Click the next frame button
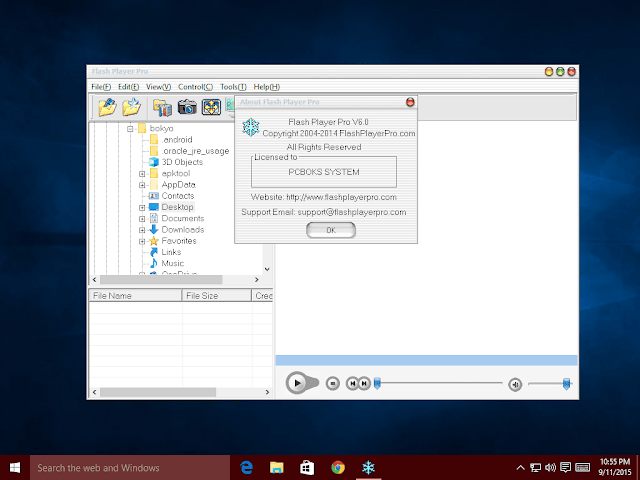The height and width of the screenshot is (480, 640). click(364, 384)
